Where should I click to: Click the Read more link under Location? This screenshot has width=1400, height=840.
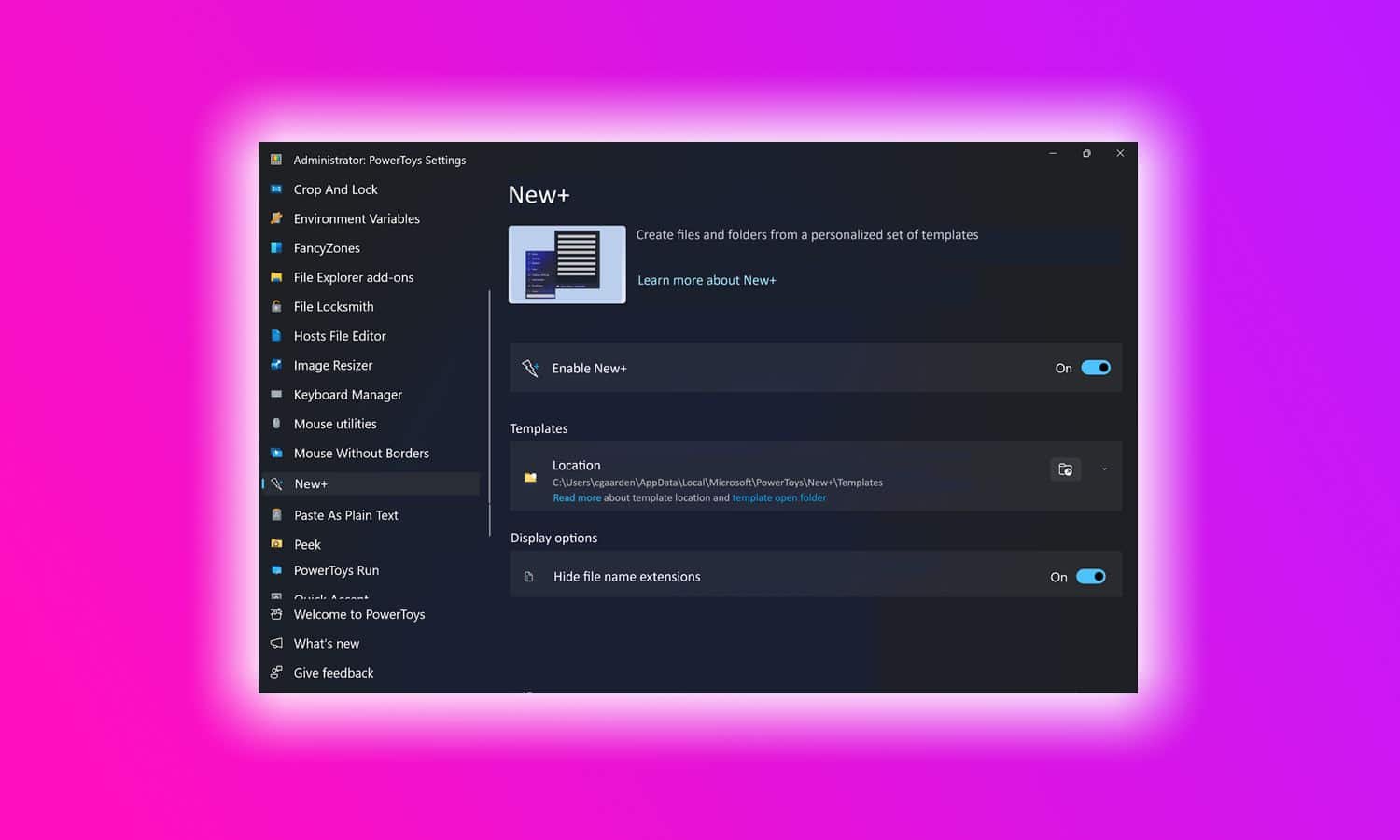click(577, 497)
